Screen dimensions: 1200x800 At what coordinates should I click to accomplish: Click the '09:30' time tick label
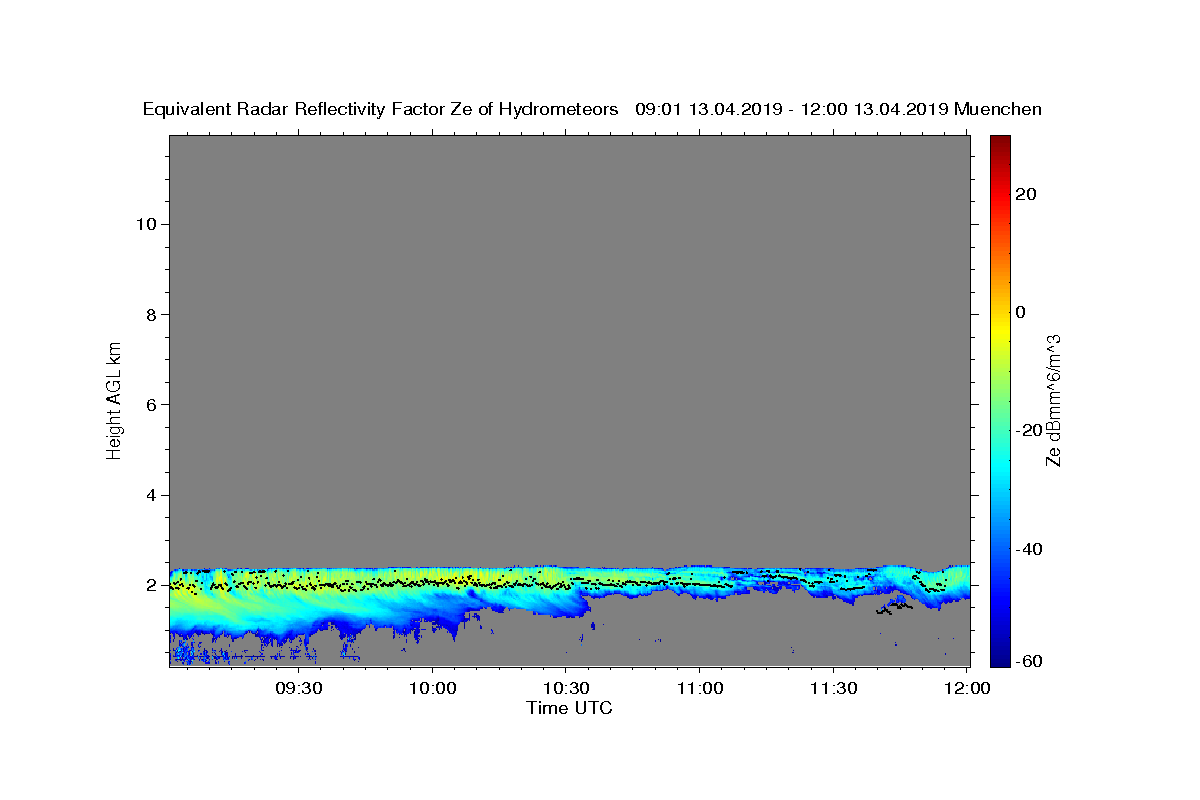coord(299,688)
